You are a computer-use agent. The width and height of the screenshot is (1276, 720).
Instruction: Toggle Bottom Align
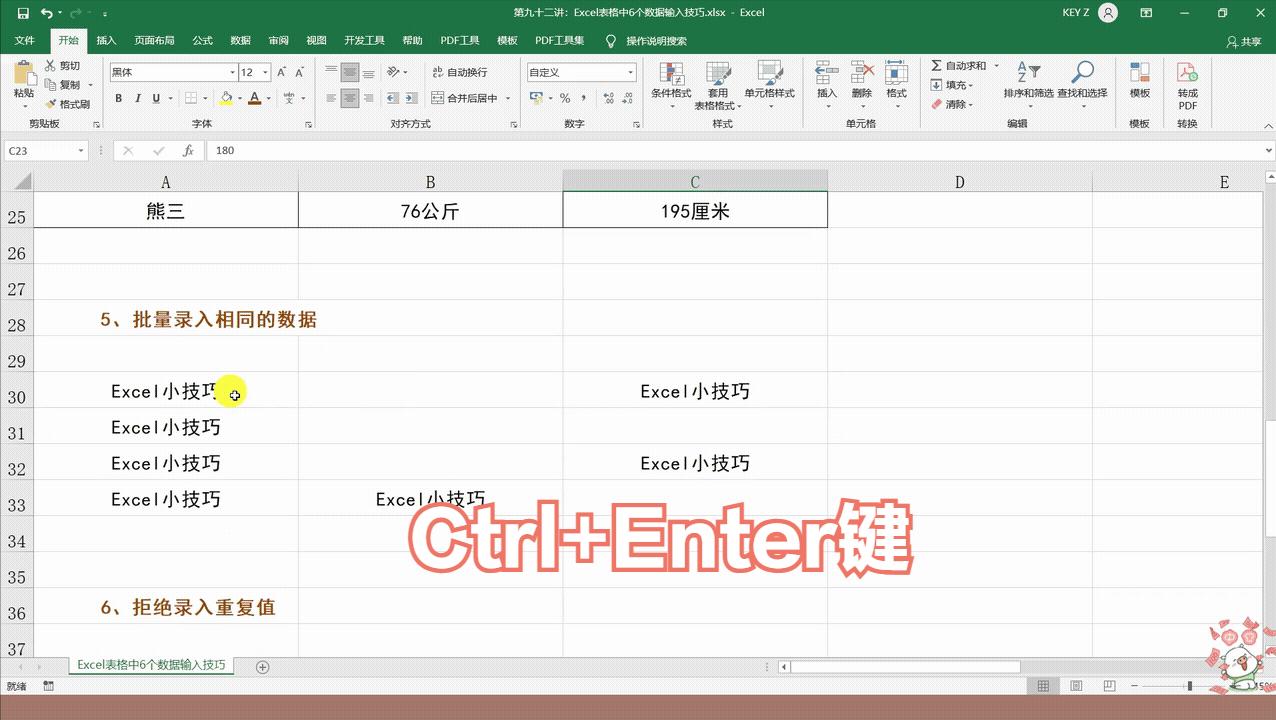pyautogui.click(x=368, y=72)
